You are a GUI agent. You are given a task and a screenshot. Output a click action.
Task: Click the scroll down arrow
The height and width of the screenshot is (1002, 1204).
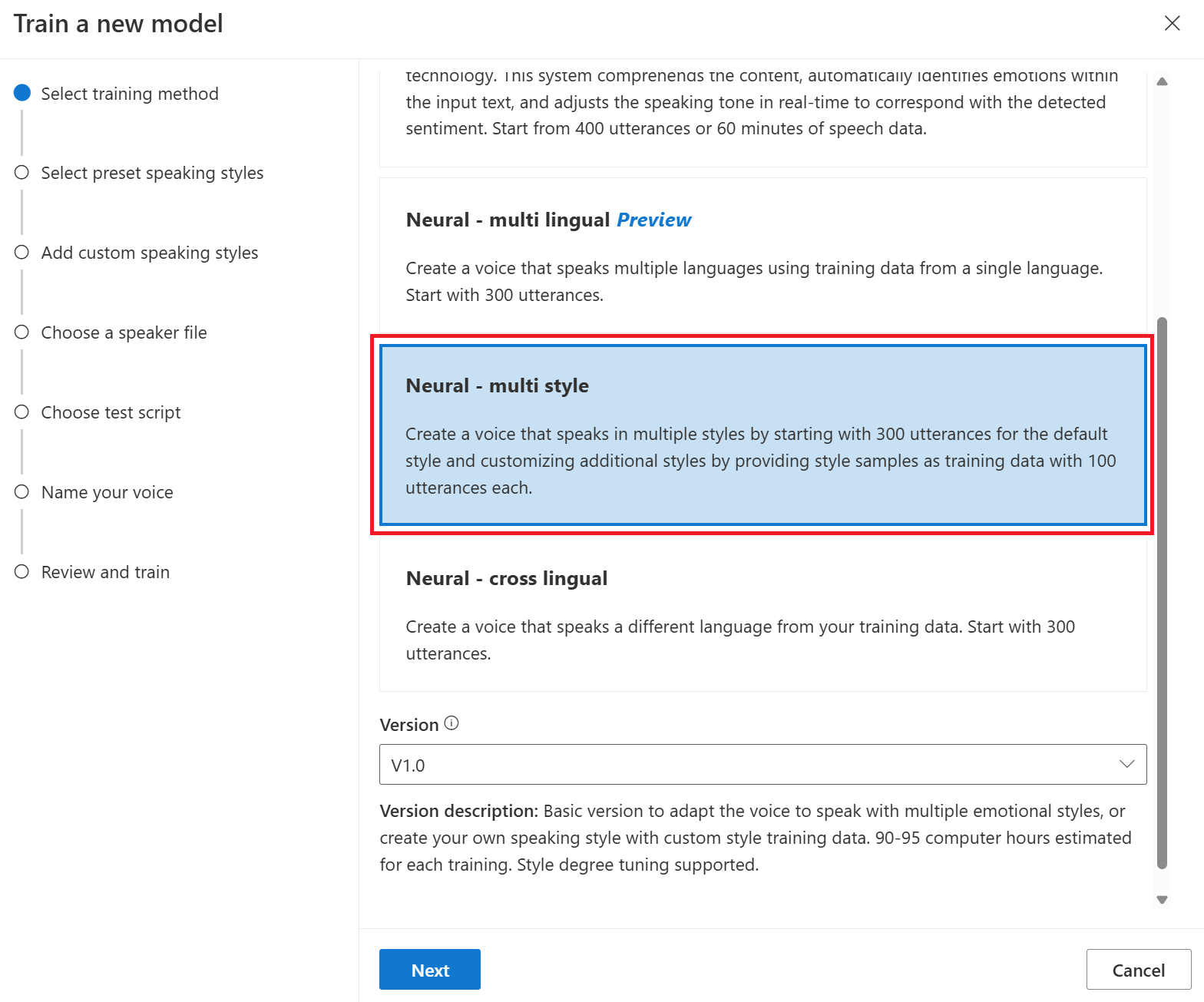point(1162,900)
